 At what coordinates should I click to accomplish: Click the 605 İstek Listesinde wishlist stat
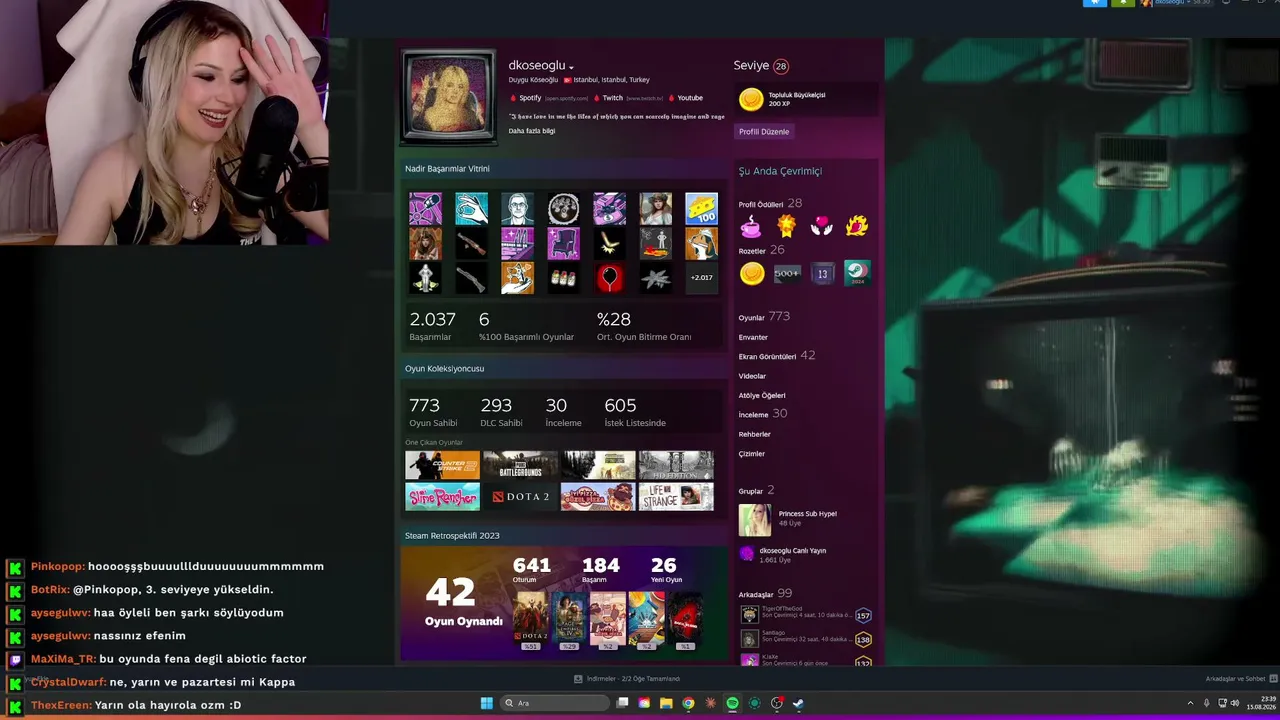635,411
